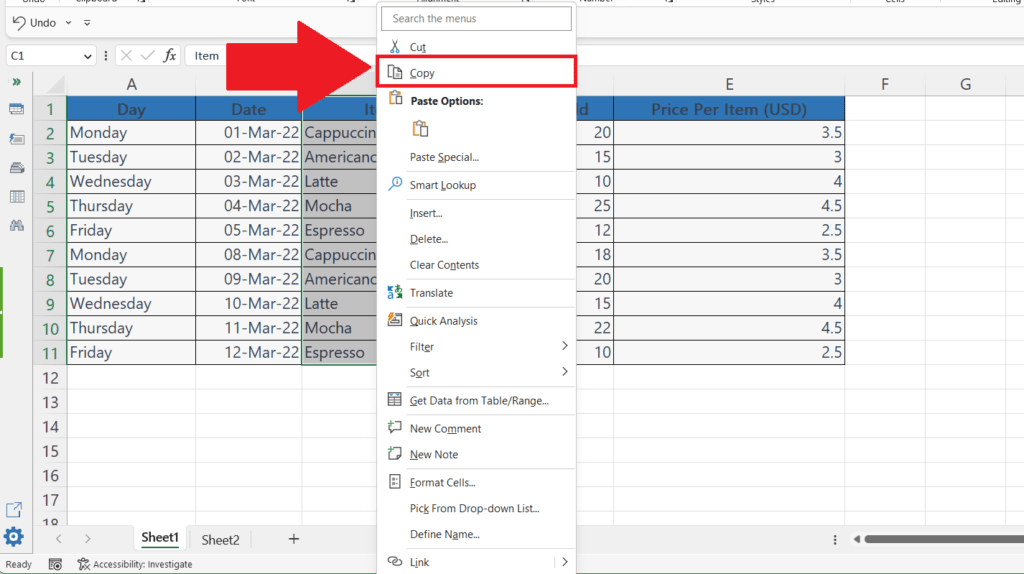
Task: Add a new sheet with plus button
Action: pos(294,539)
